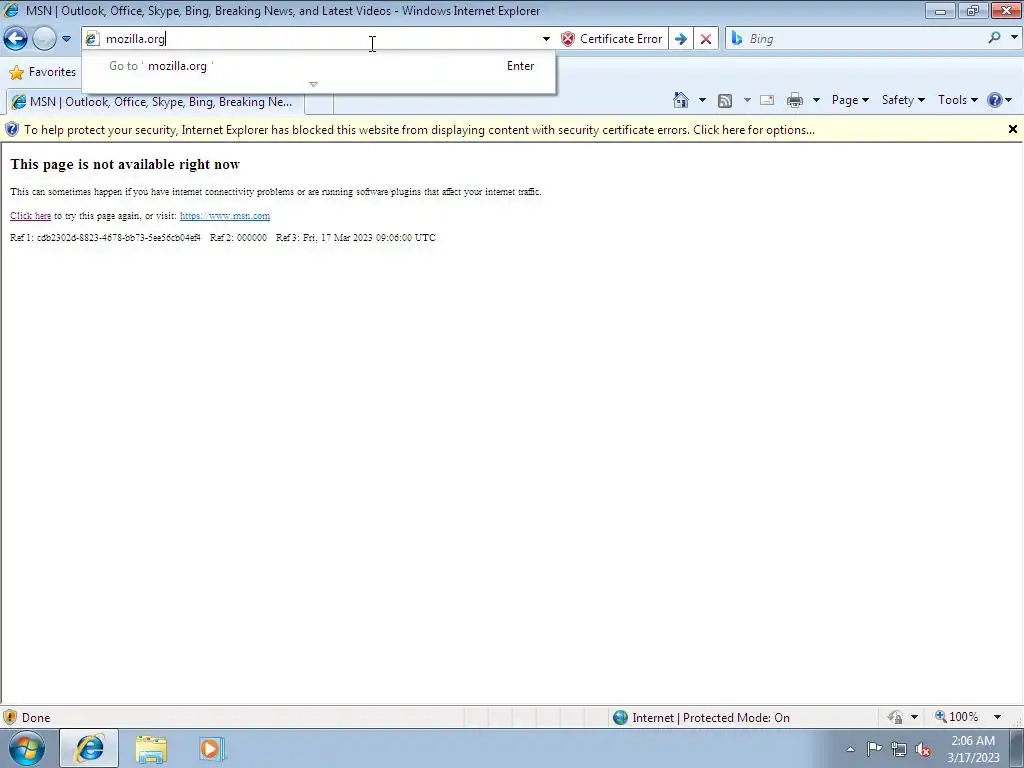The image size is (1024, 768).
Task: Click the security information bar message
Action: click(x=419, y=130)
